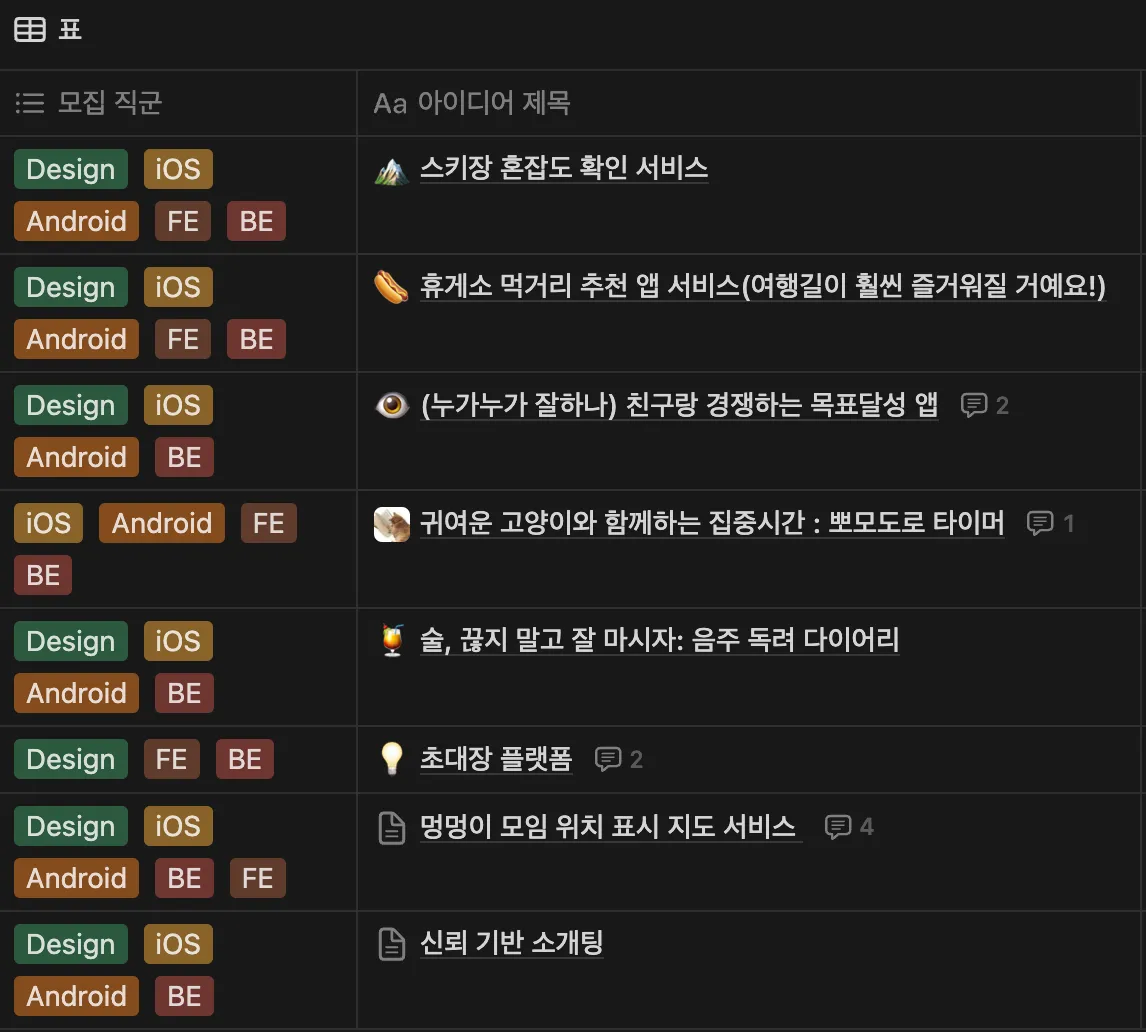Open comments on 친구랑 경쟁하는 목표달성 앱
The width and height of the screenshot is (1146, 1032).
click(x=984, y=405)
